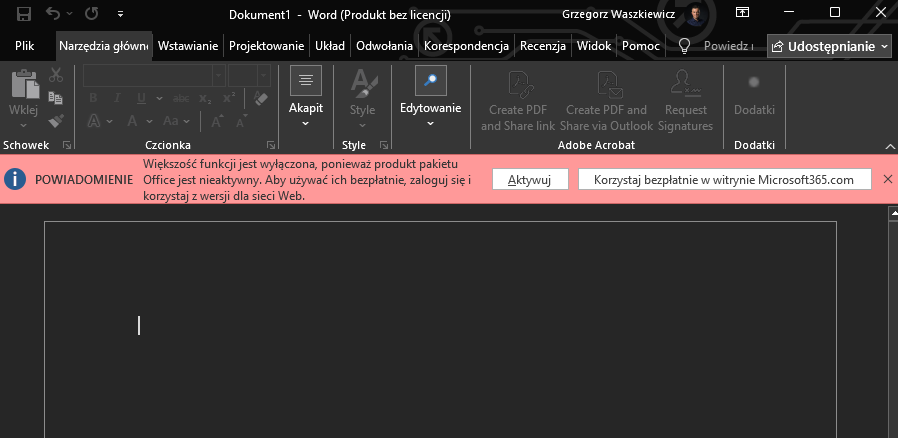Screen dimensions: 898x438
Task: Open Customize Quick Access Toolbar arrow
Action: 120,14
